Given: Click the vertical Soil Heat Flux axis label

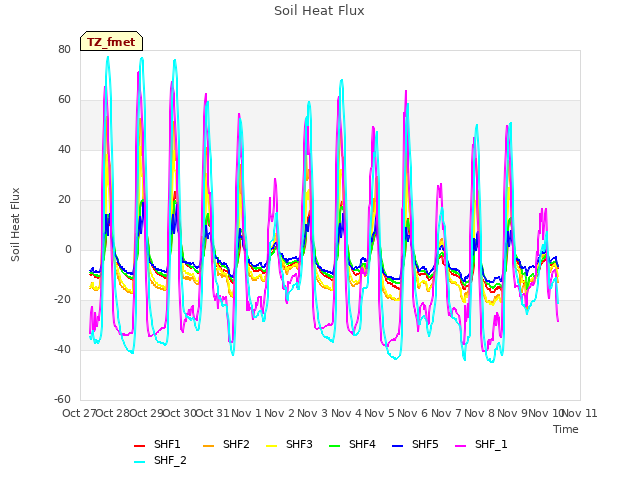Looking at the screenshot, I should (16, 225).
